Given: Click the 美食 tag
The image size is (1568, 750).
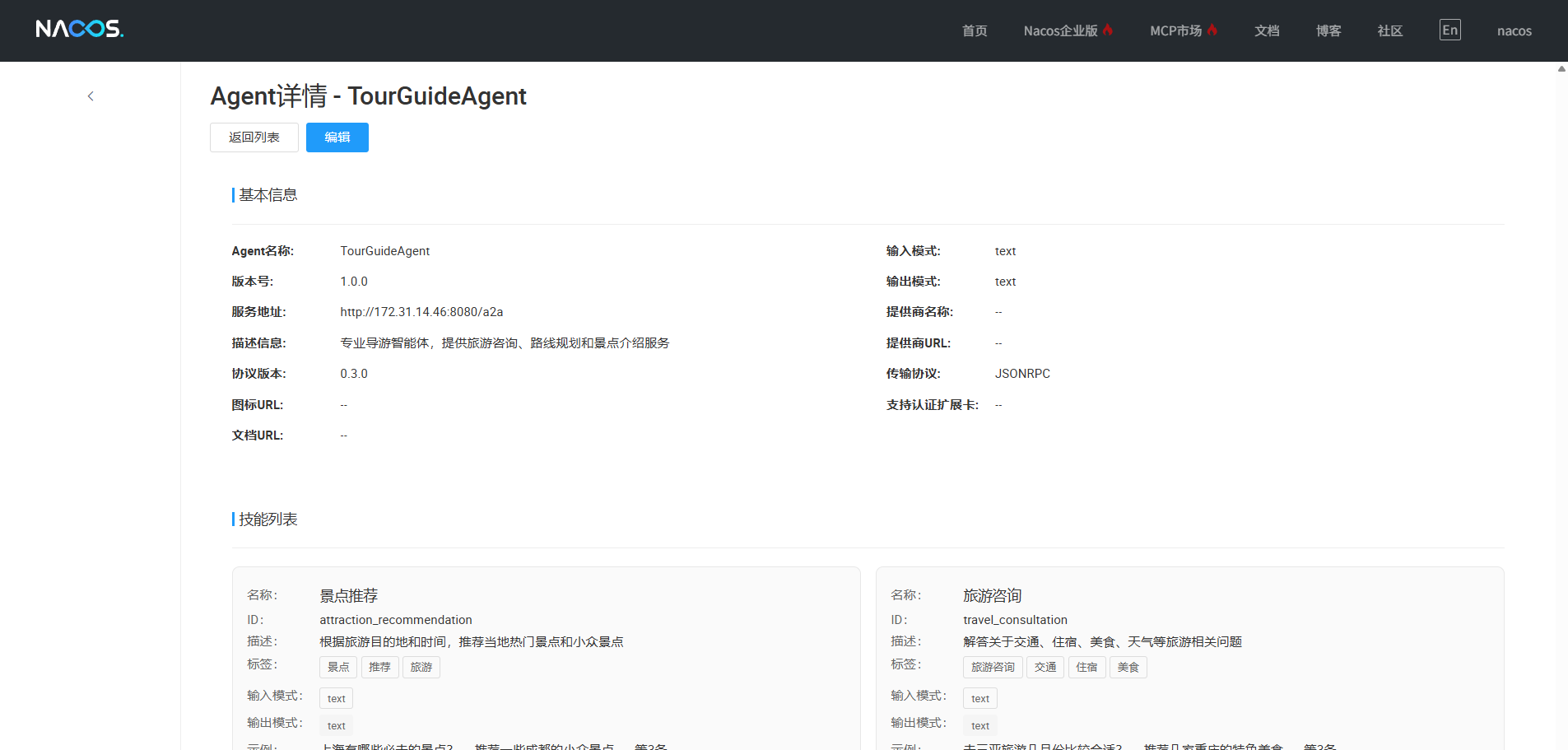Looking at the screenshot, I should point(1128,667).
